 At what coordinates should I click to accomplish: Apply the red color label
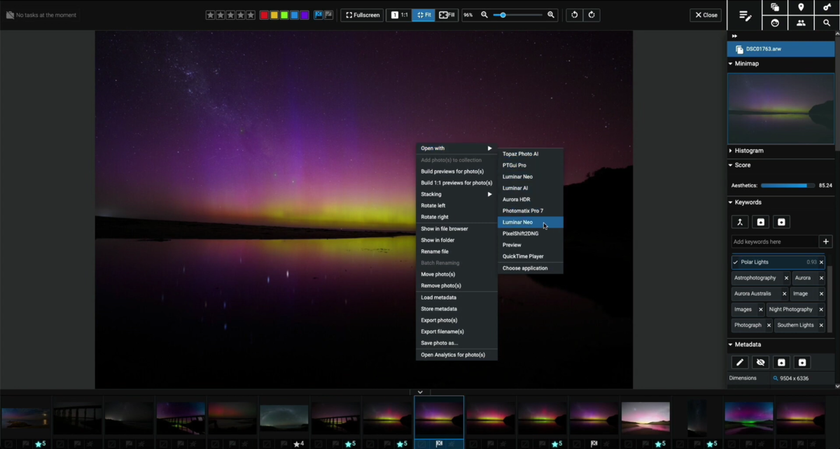click(x=264, y=15)
